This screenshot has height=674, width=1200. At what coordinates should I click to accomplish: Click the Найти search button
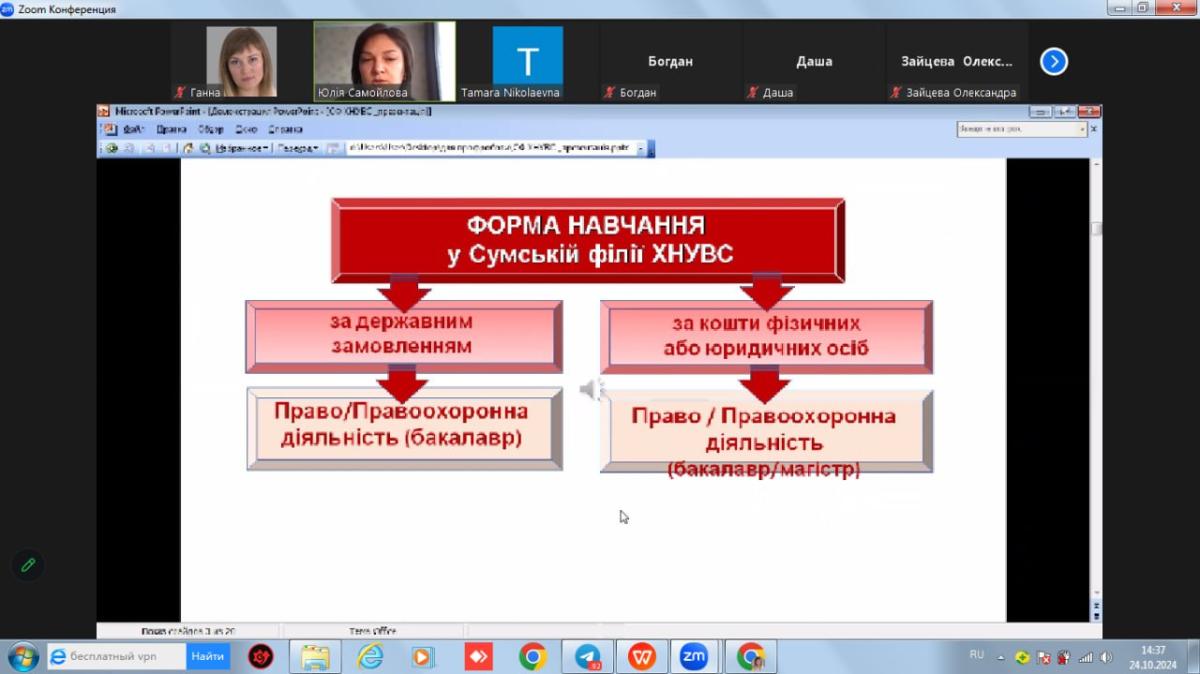click(x=208, y=656)
